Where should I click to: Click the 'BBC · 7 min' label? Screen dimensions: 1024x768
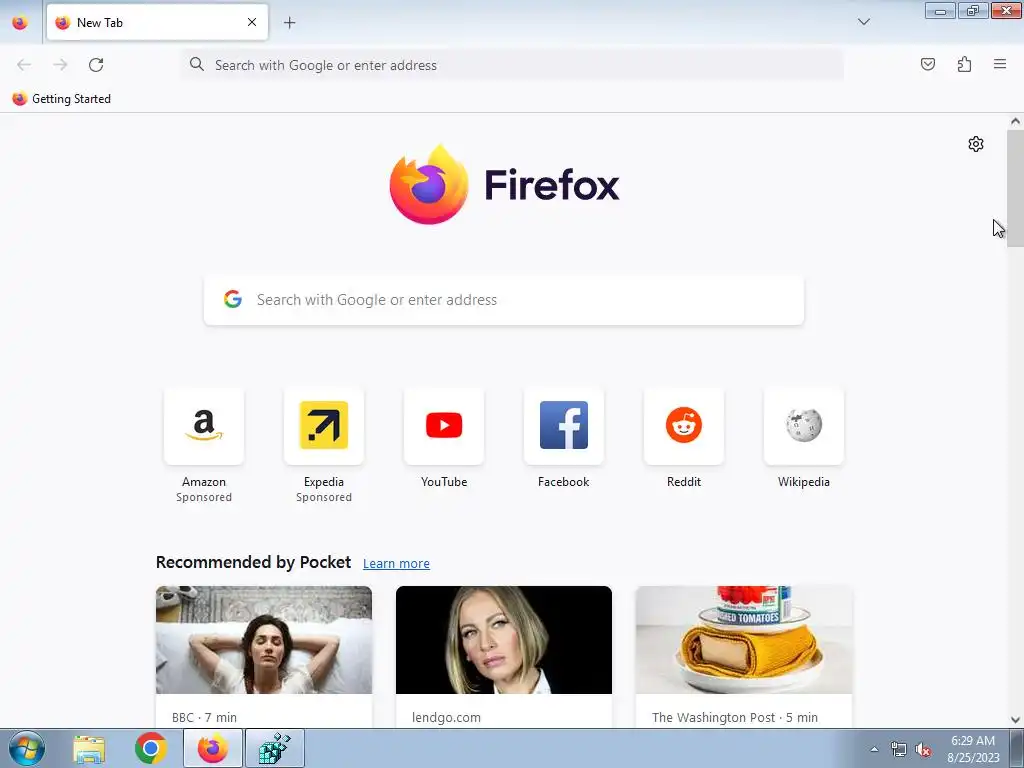(204, 717)
